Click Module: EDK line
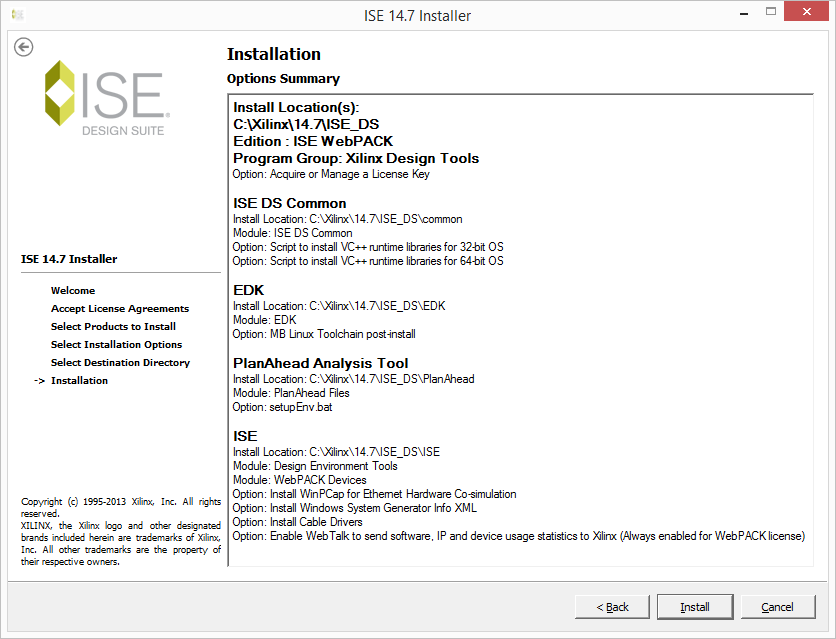 click(264, 320)
